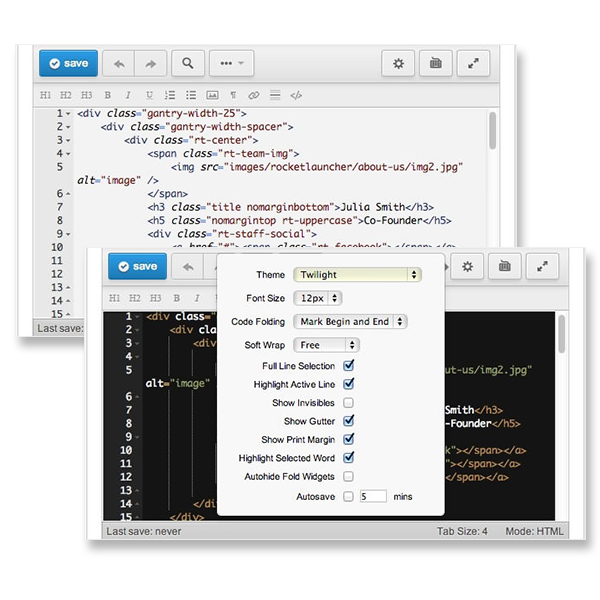Insert unordered list in the back editor

pyautogui.click(x=191, y=95)
